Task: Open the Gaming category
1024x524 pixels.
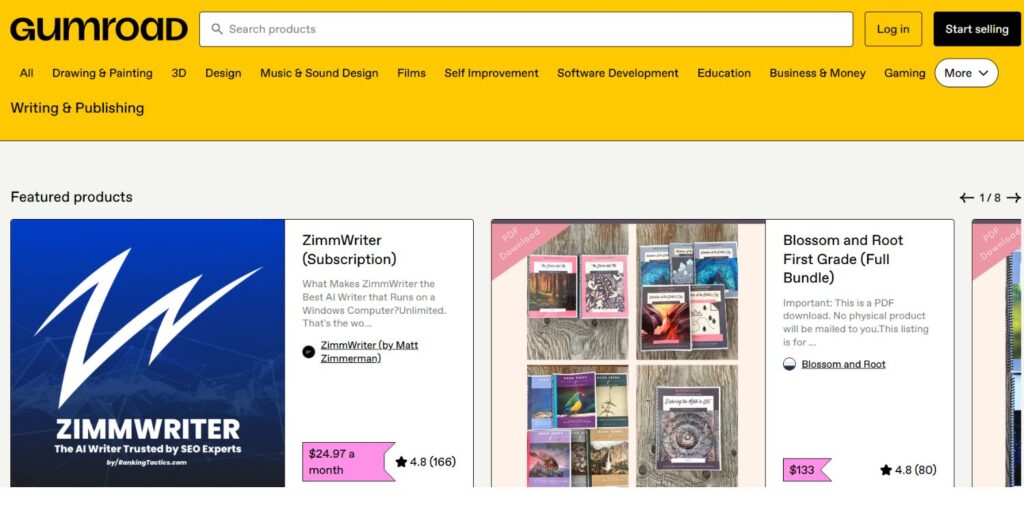Action: (x=904, y=73)
